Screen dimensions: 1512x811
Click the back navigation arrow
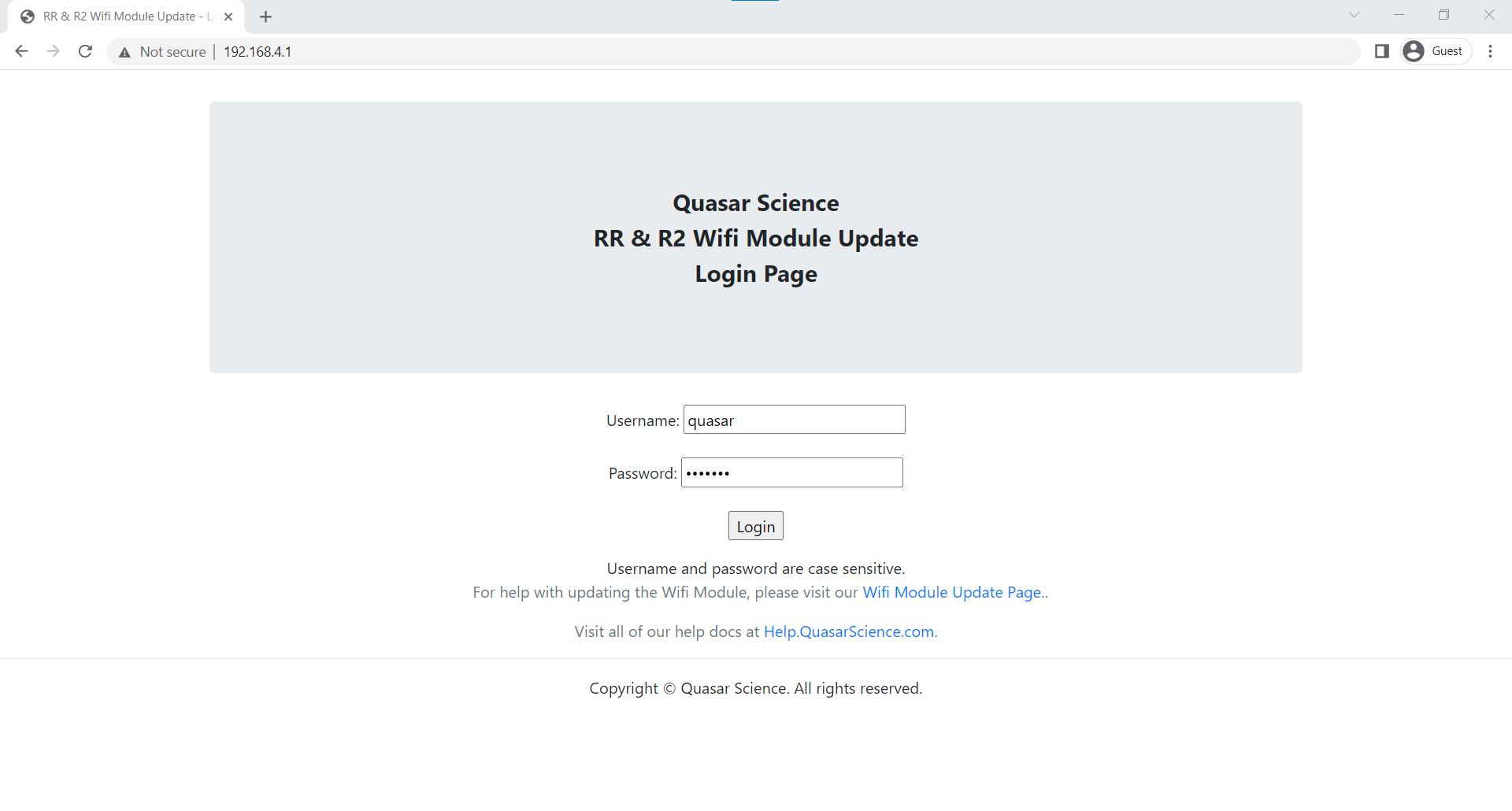pos(21,51)
